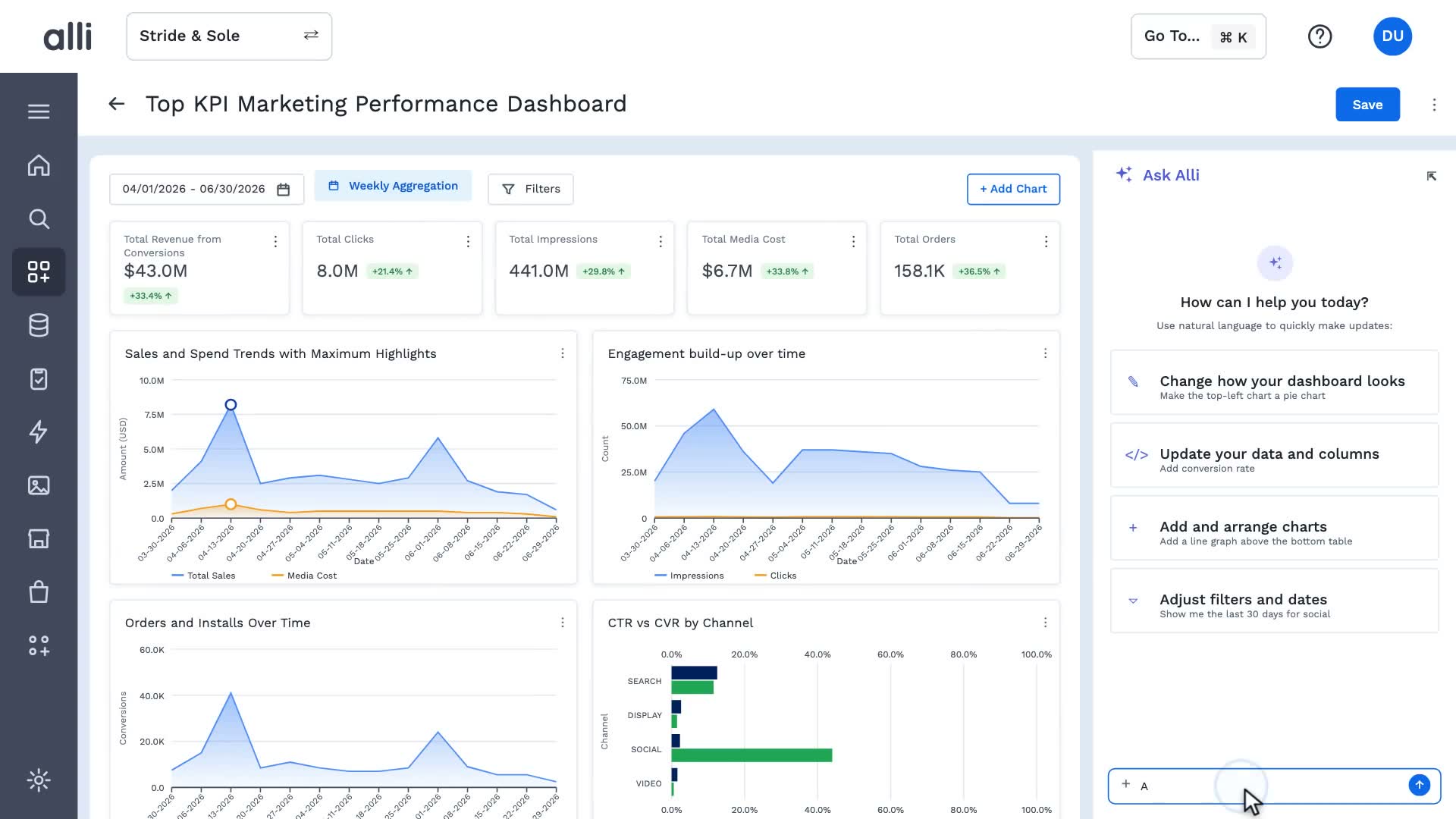This screenshot has height=819, width=1456.
Task: Open the hamburger menu in sidebar
Action: [x=39, y=111]
